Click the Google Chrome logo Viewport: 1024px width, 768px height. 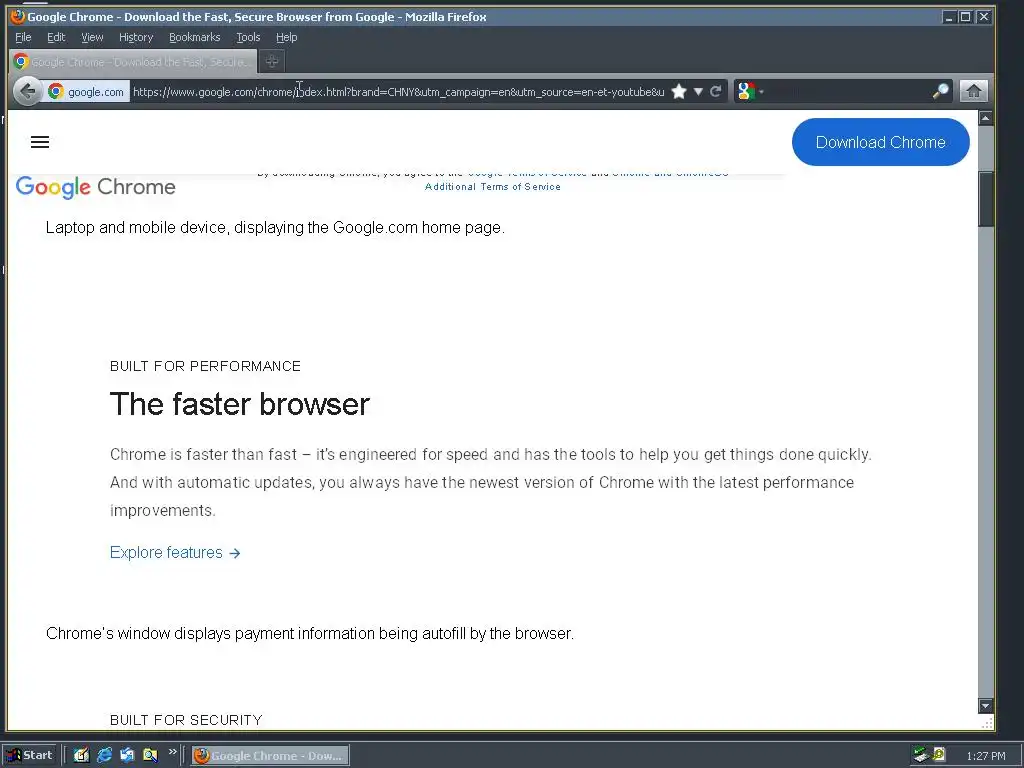(x=95, y=187)
